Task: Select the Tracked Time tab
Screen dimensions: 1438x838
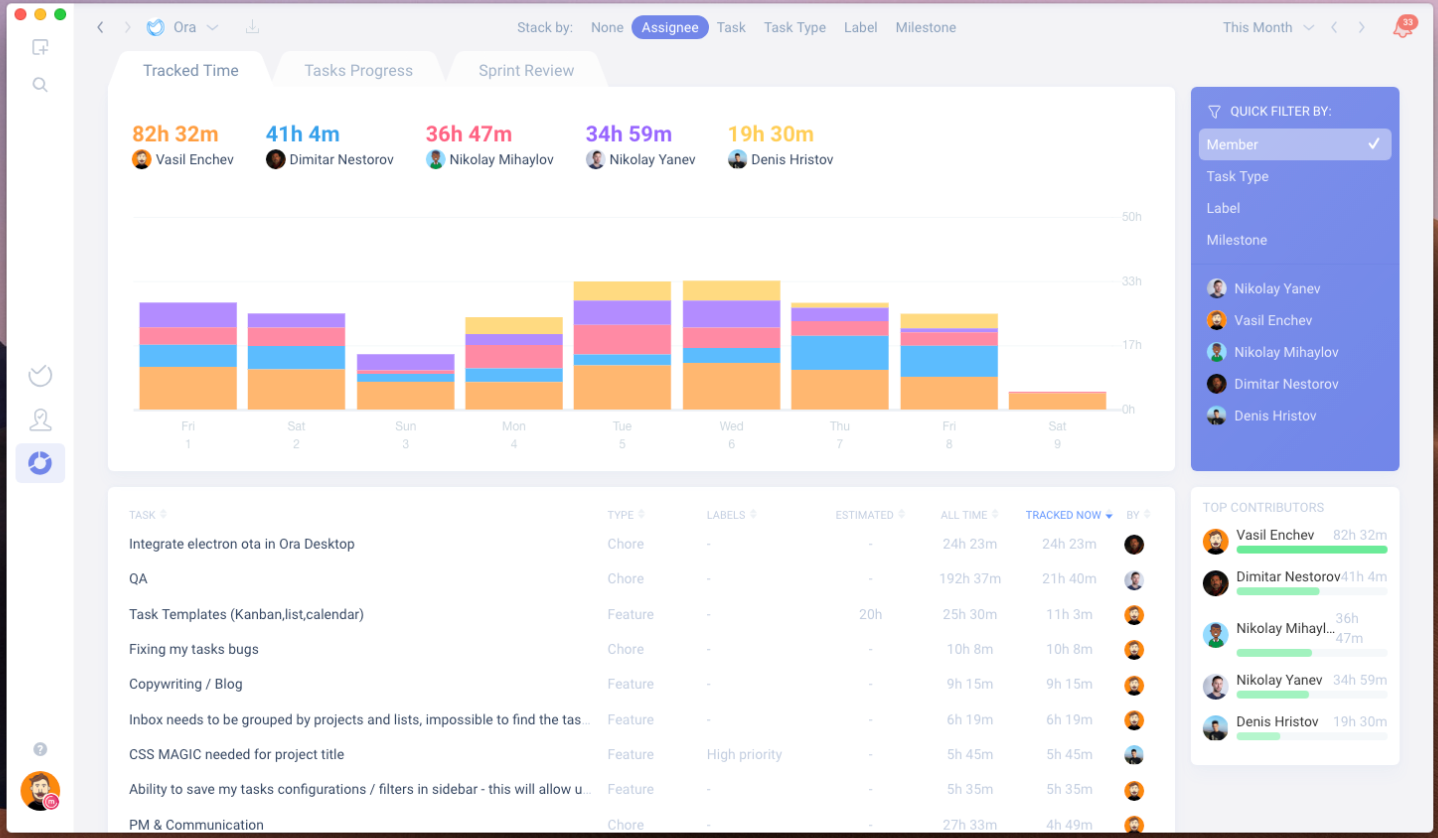Action: pos(190,70)
